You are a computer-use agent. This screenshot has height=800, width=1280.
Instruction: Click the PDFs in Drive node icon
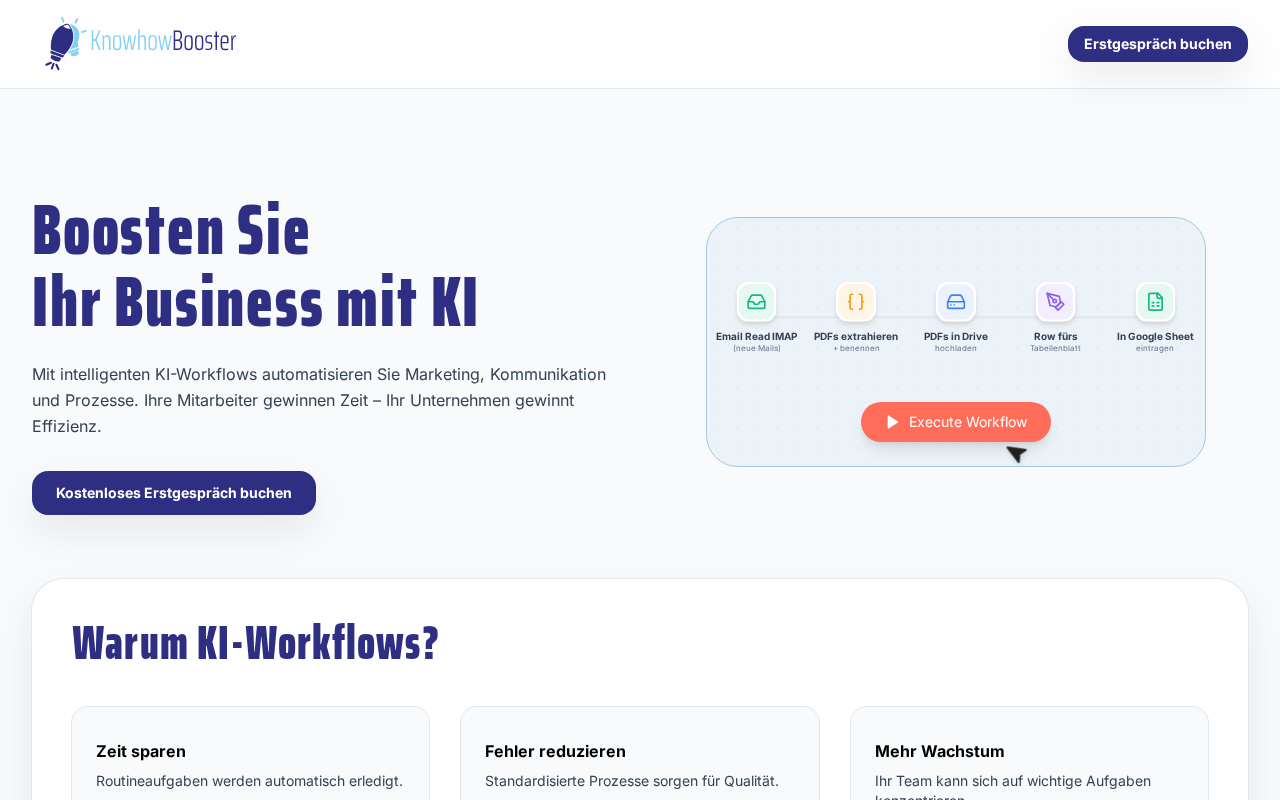(956, 302)
